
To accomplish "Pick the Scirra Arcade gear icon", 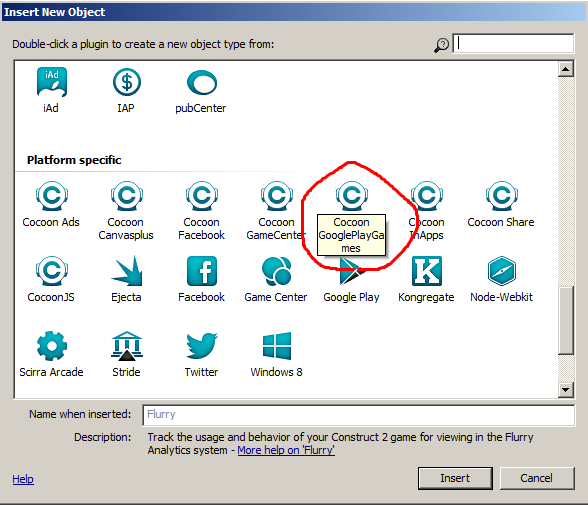I will (52, 346).
